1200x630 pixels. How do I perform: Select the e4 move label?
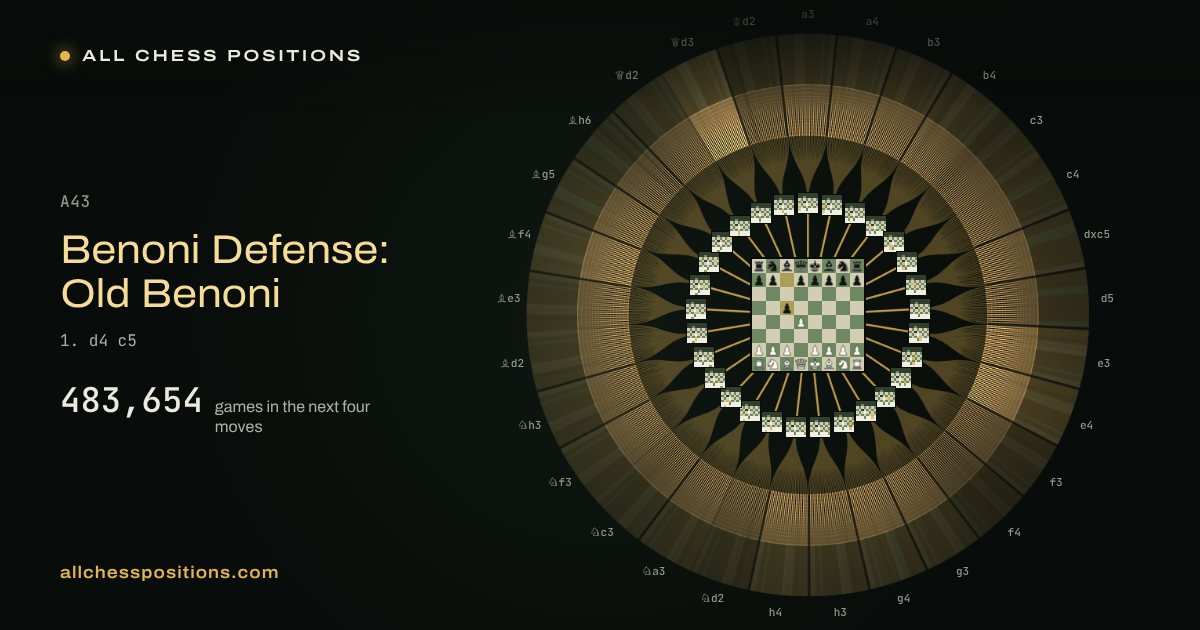[1087, 425]
